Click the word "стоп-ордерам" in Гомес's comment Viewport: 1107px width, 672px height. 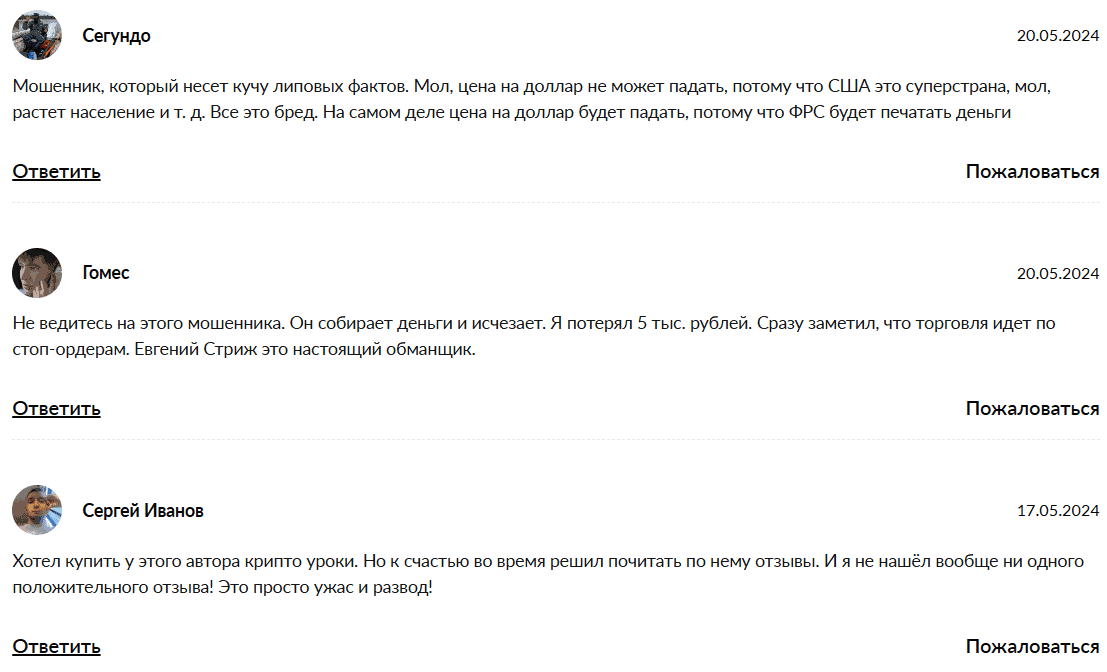67,350
